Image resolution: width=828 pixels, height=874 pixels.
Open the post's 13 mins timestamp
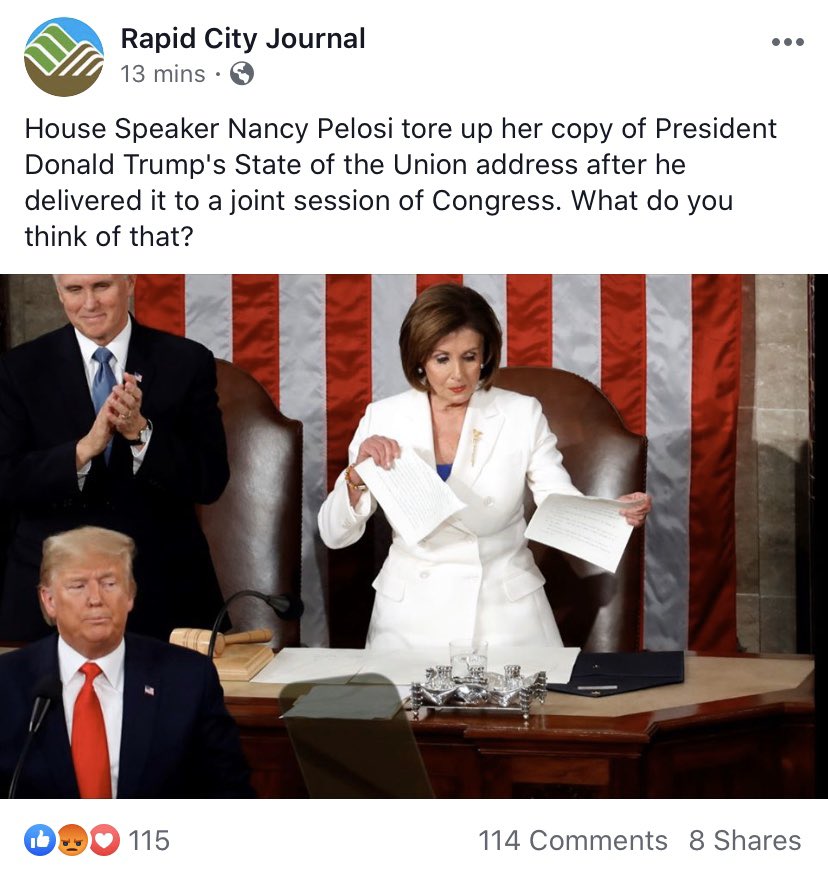click(163, 74)
